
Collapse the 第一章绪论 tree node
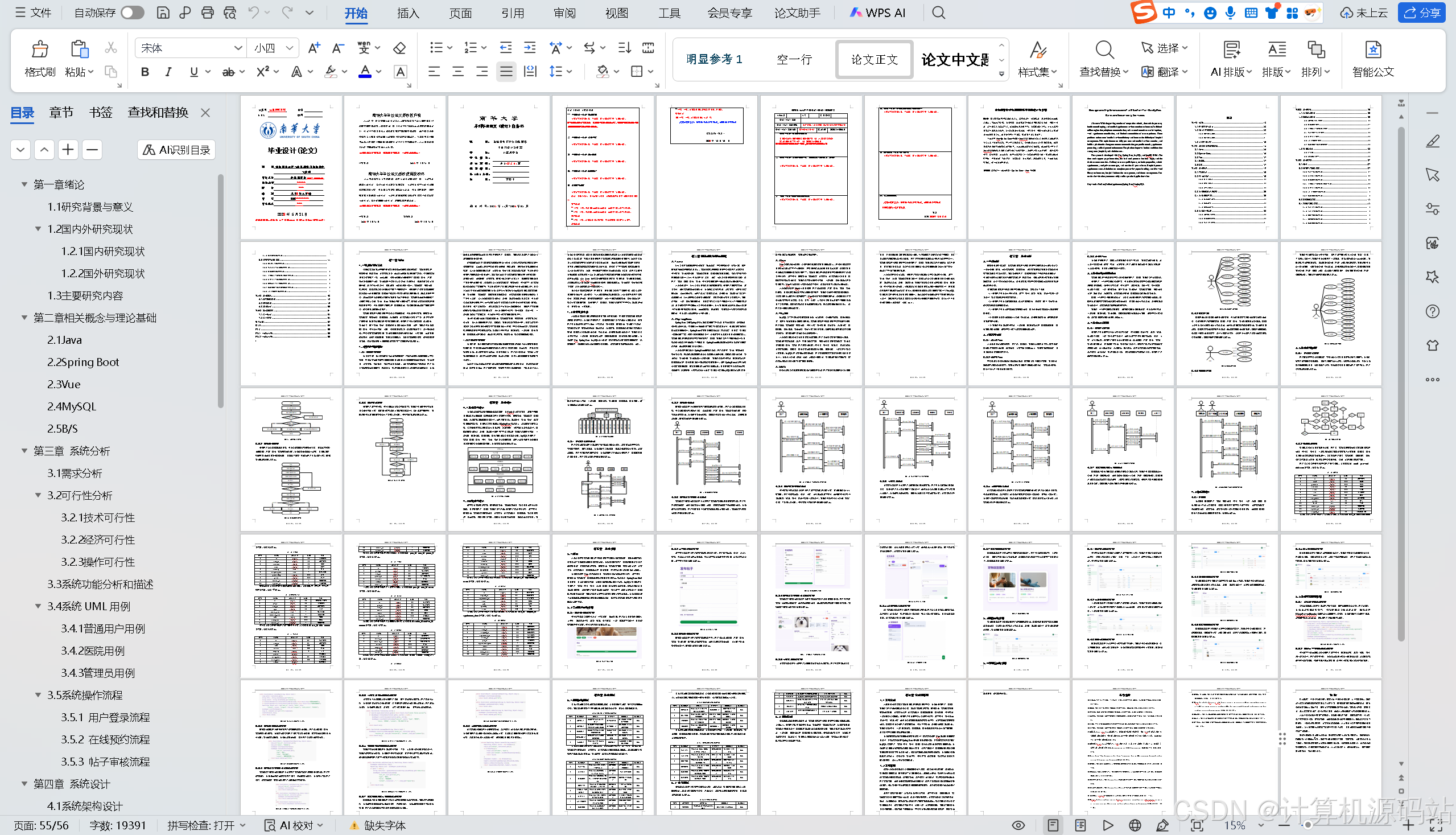(x=24, y=184)
